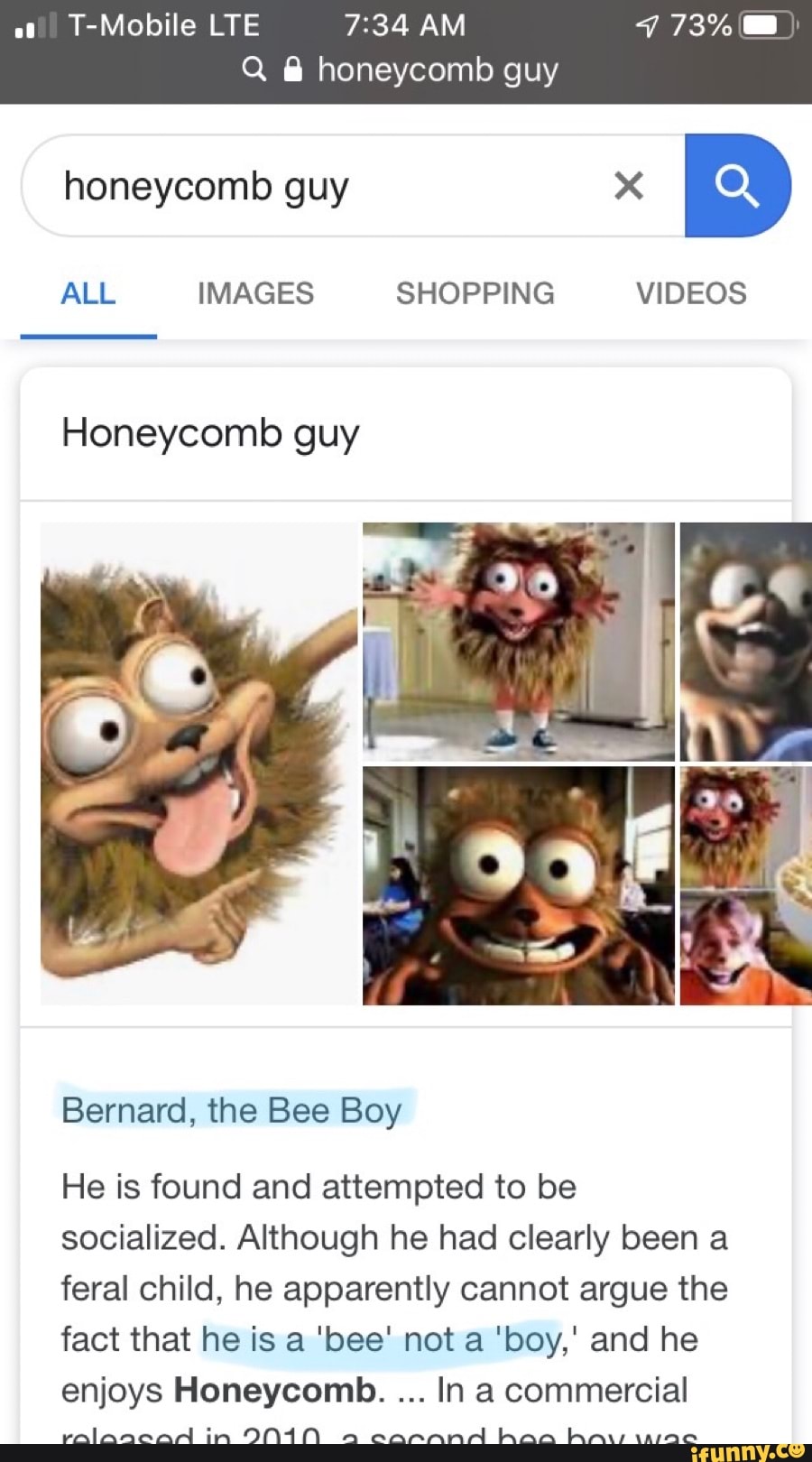The height and width of the screenshot is (1462, 812).
Task: Tap the location arrow status icon
Action: pos(648,26)
